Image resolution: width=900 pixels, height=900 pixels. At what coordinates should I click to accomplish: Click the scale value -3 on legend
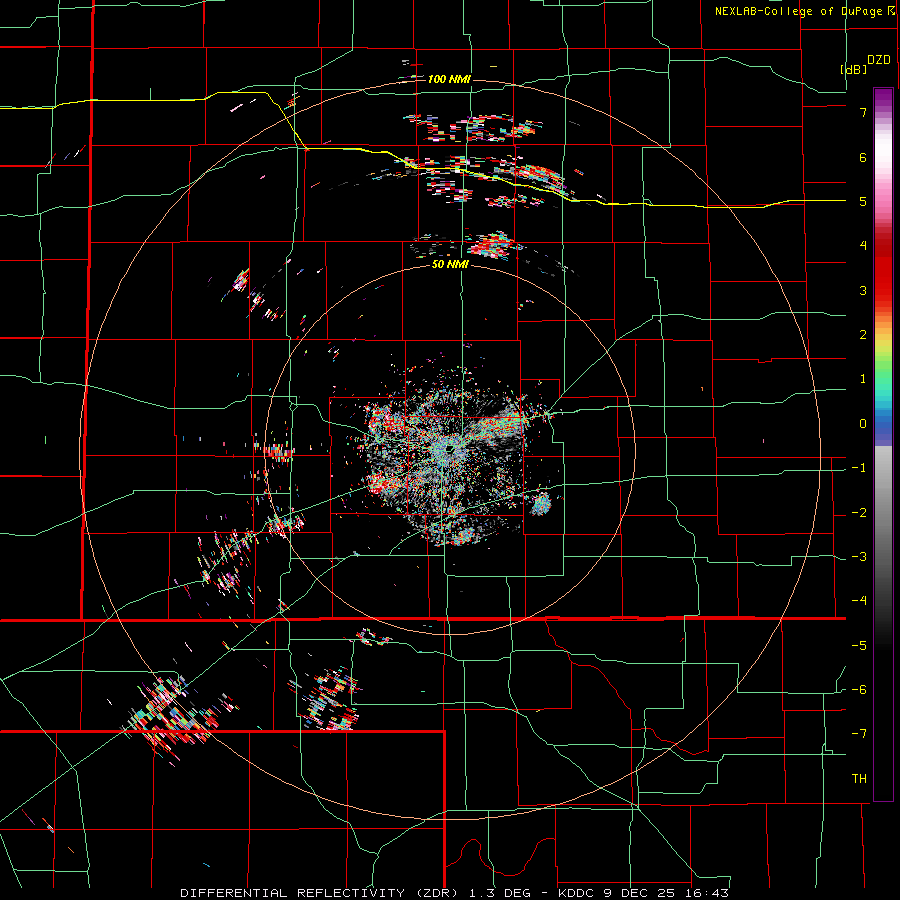click(859, 557)
